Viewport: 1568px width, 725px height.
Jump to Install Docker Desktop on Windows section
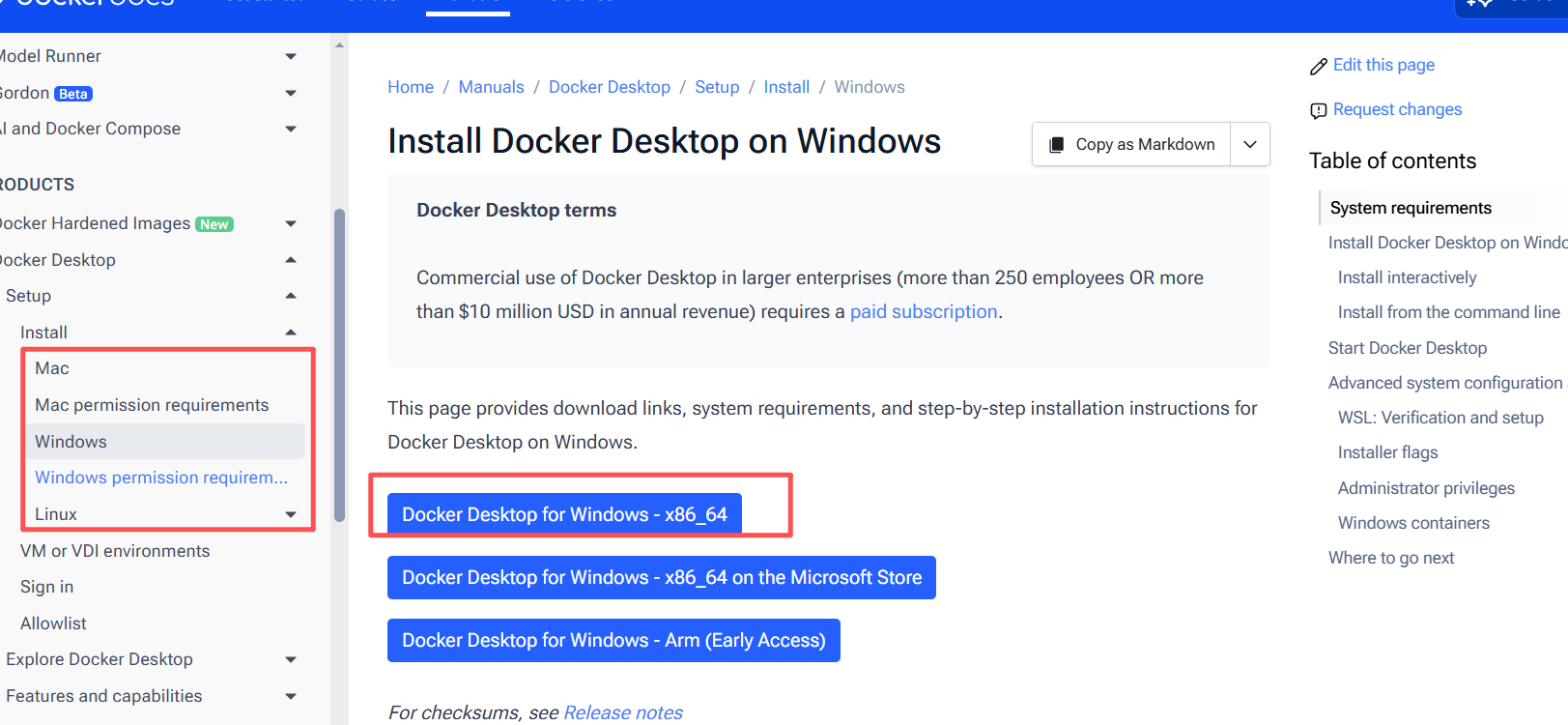(x=1447, y=243)
